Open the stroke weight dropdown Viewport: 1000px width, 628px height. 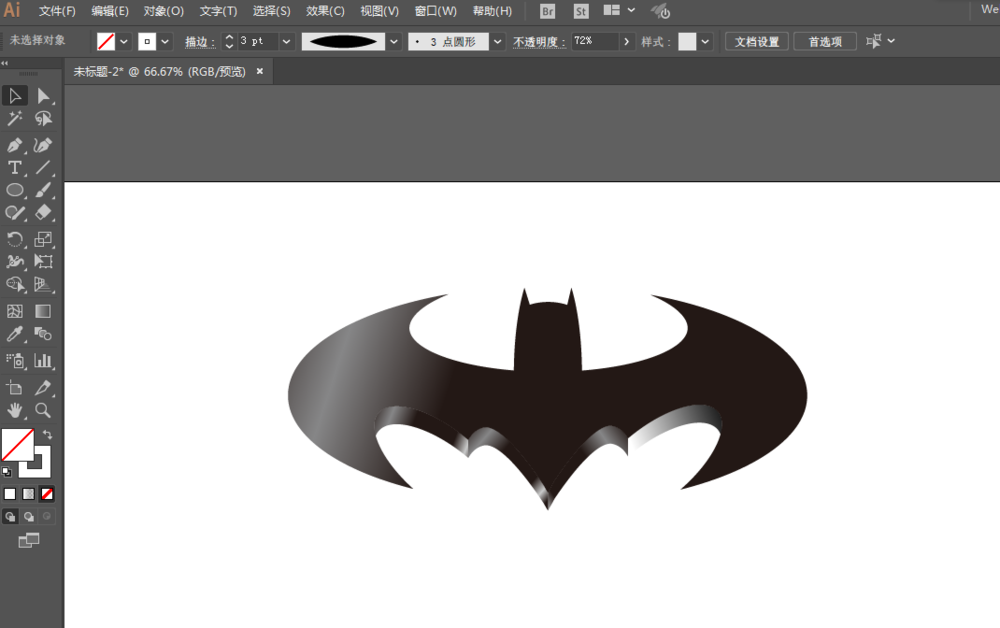(x=286, y=41)
